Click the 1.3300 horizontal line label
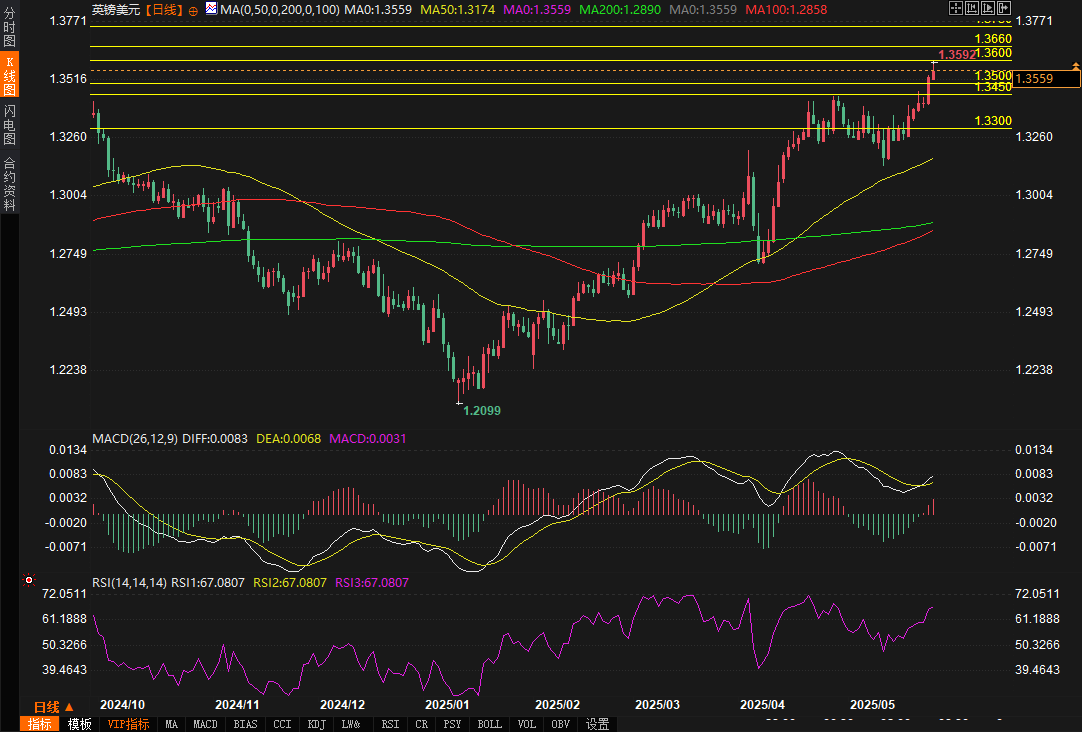Screen dimensions: 1082x732 [993, 121]
